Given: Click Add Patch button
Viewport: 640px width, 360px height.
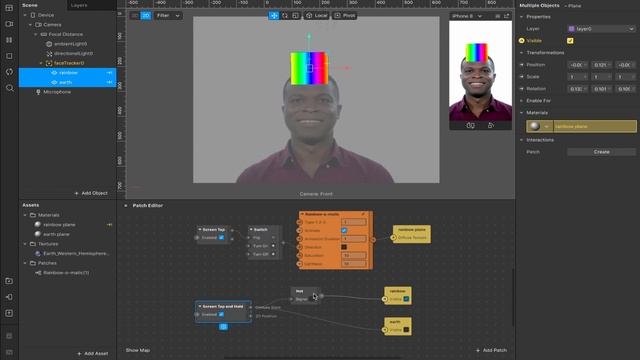Looking at the screenshot, I should coord(491,350).
